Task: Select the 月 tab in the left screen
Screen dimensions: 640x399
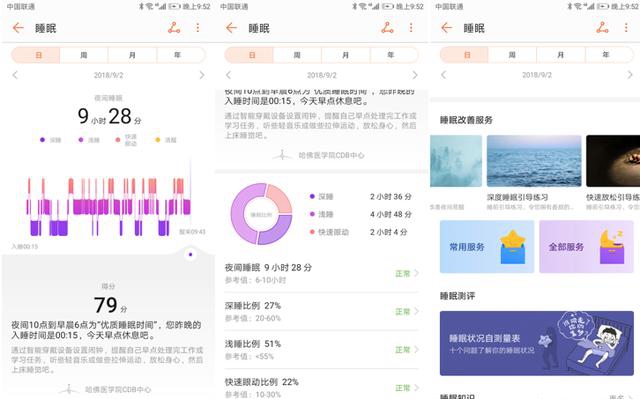Action: tap(132, 55)
